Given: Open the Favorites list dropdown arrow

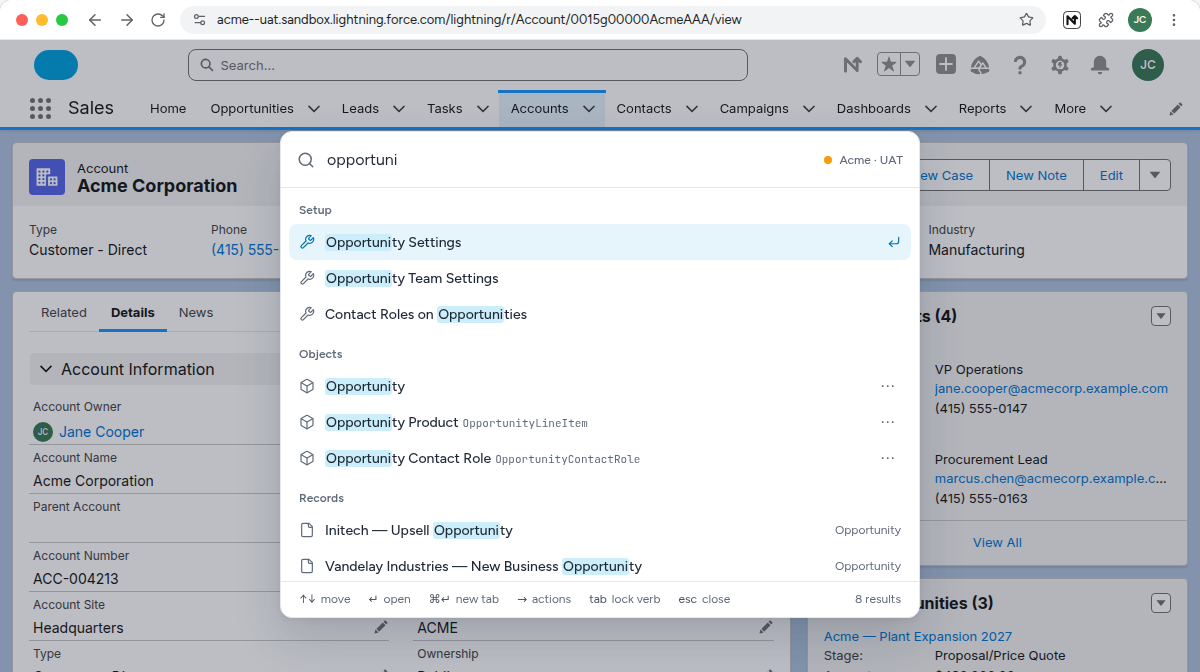Looking at the screenshot, I should click(x=910, y=65).
